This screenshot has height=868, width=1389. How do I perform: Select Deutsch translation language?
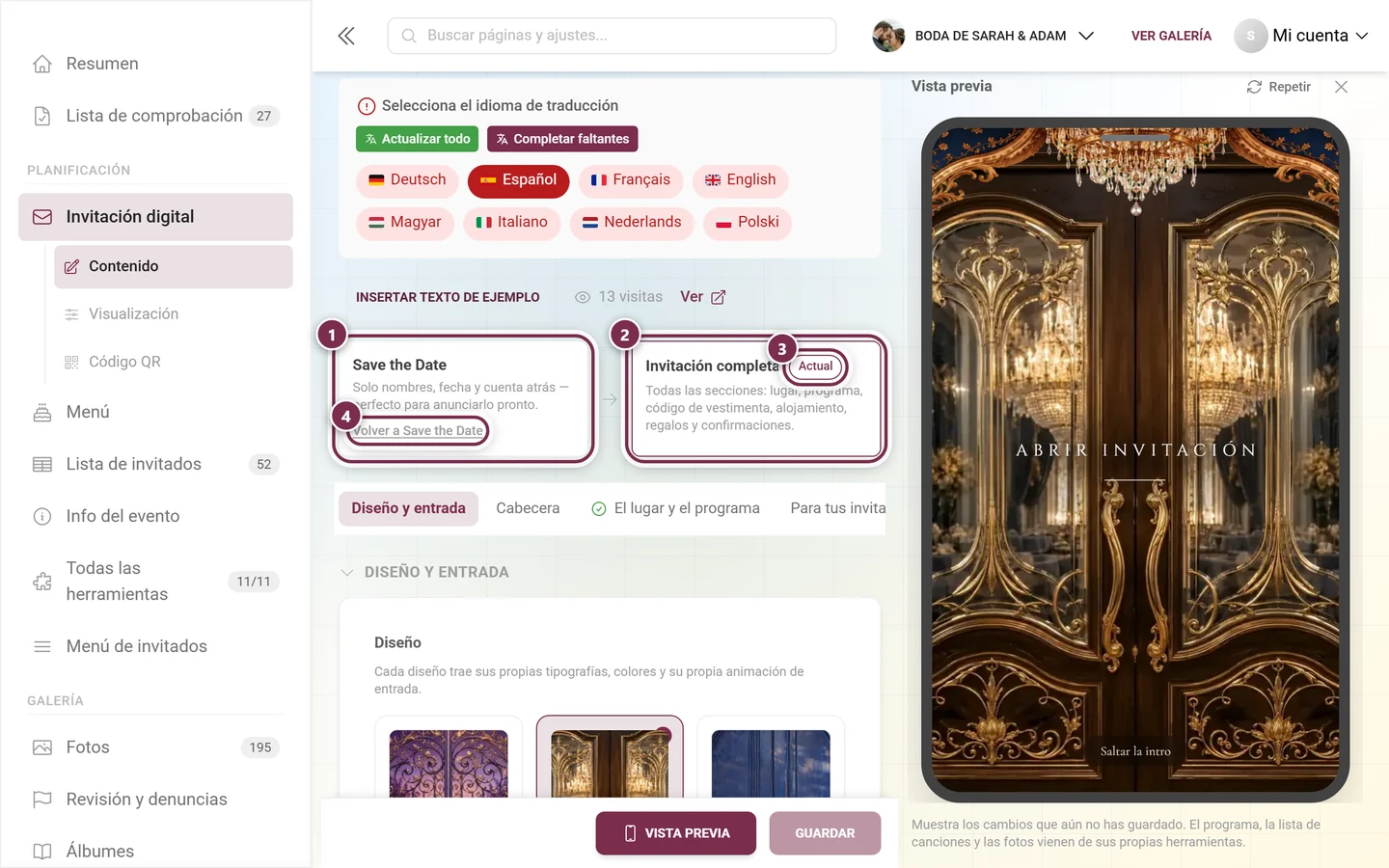(407, 180)
